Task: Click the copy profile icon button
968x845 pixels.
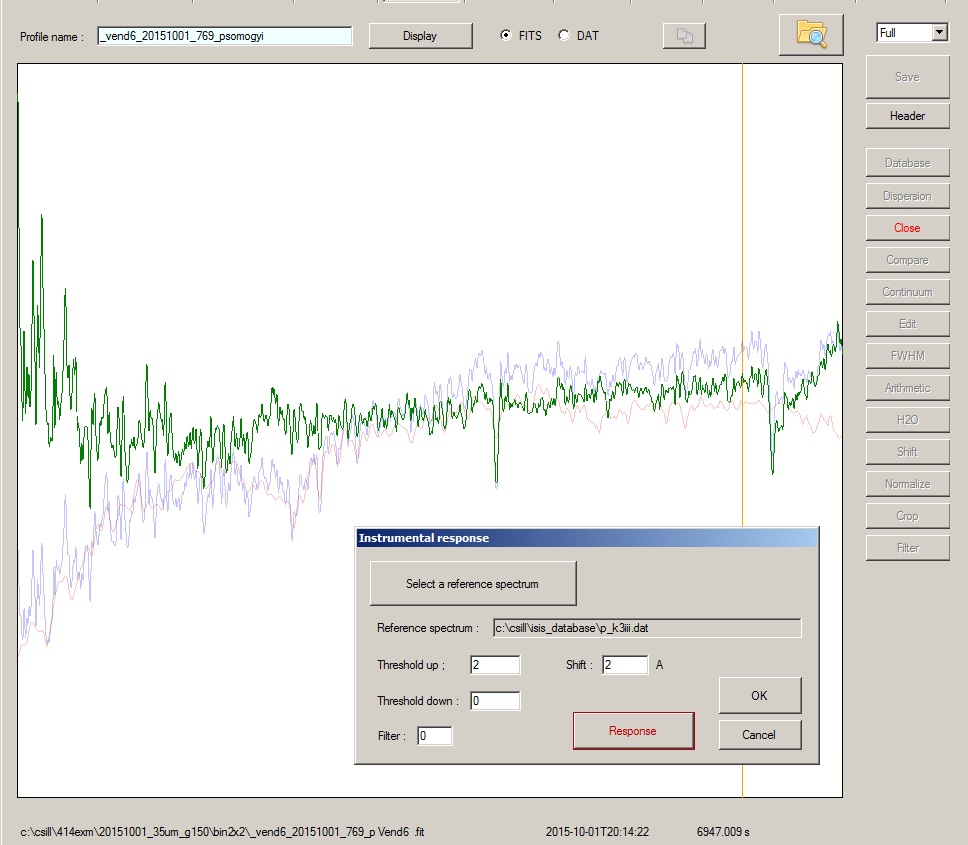Action: [684, 36]
